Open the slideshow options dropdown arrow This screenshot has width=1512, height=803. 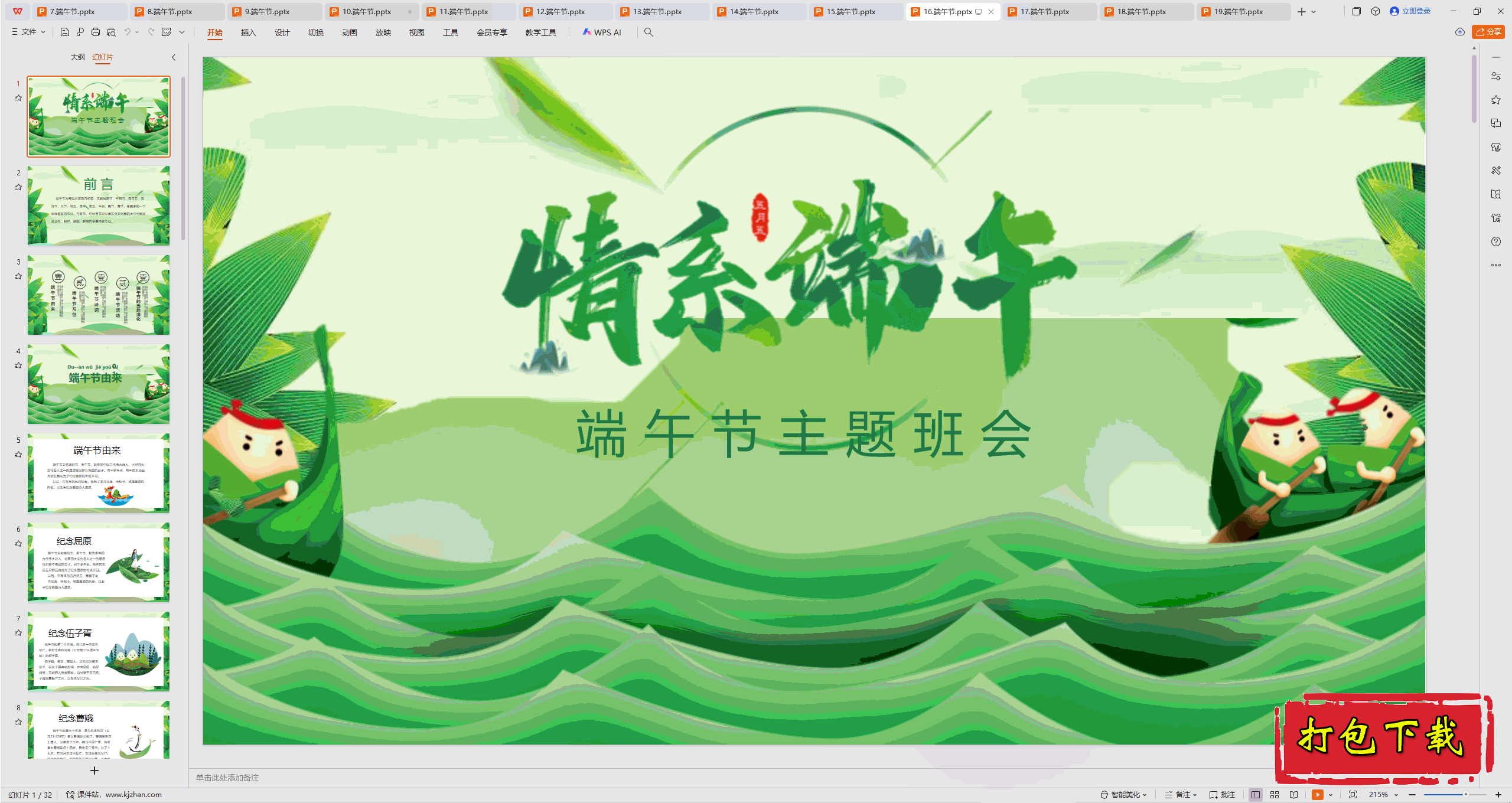[1331, 795]
